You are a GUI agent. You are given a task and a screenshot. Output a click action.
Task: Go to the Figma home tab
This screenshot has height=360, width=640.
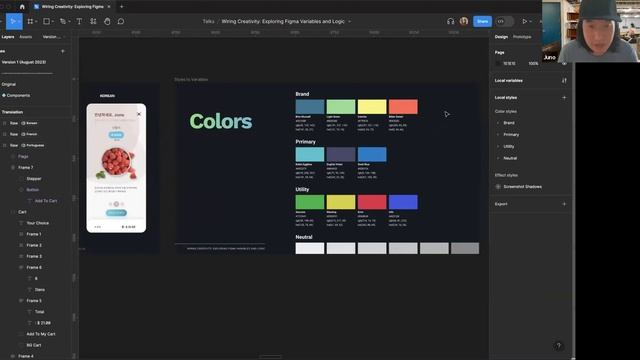pyautogui.click(x=22, y=7)
